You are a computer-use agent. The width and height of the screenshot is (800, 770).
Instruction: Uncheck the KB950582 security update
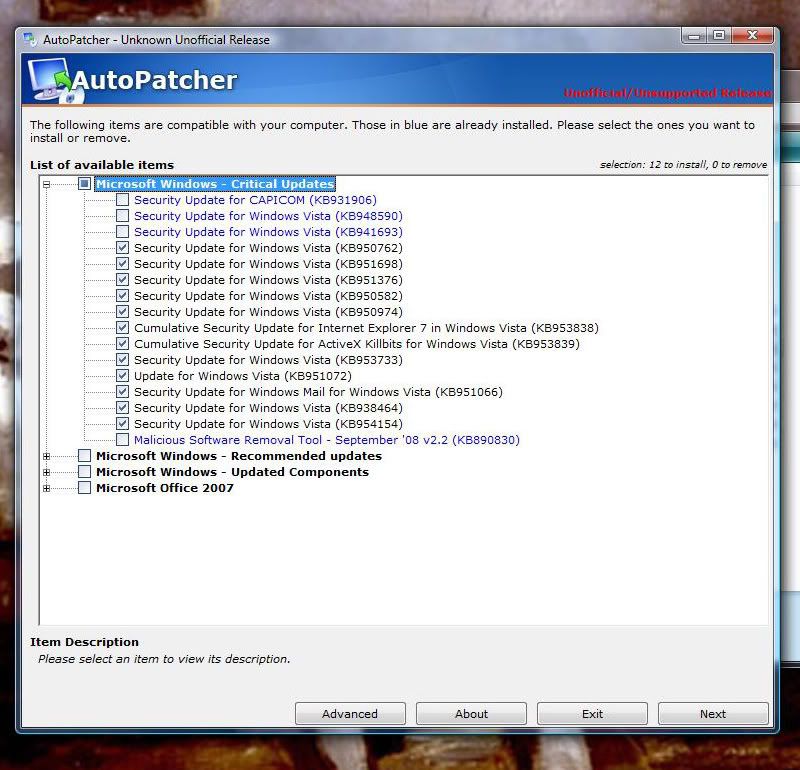(122, 295)
